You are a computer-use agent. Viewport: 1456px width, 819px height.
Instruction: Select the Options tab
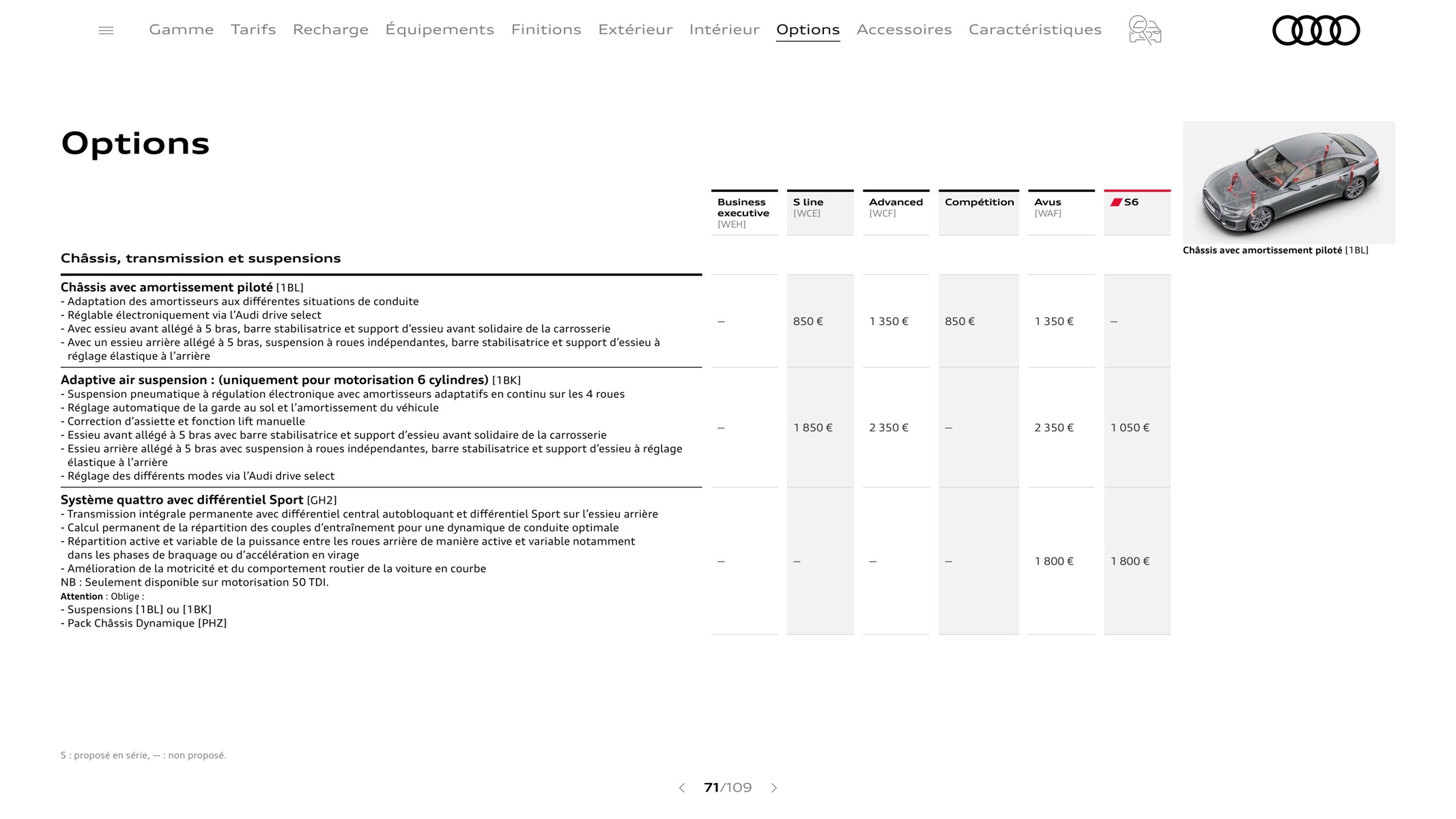click(x=808, y=29)
